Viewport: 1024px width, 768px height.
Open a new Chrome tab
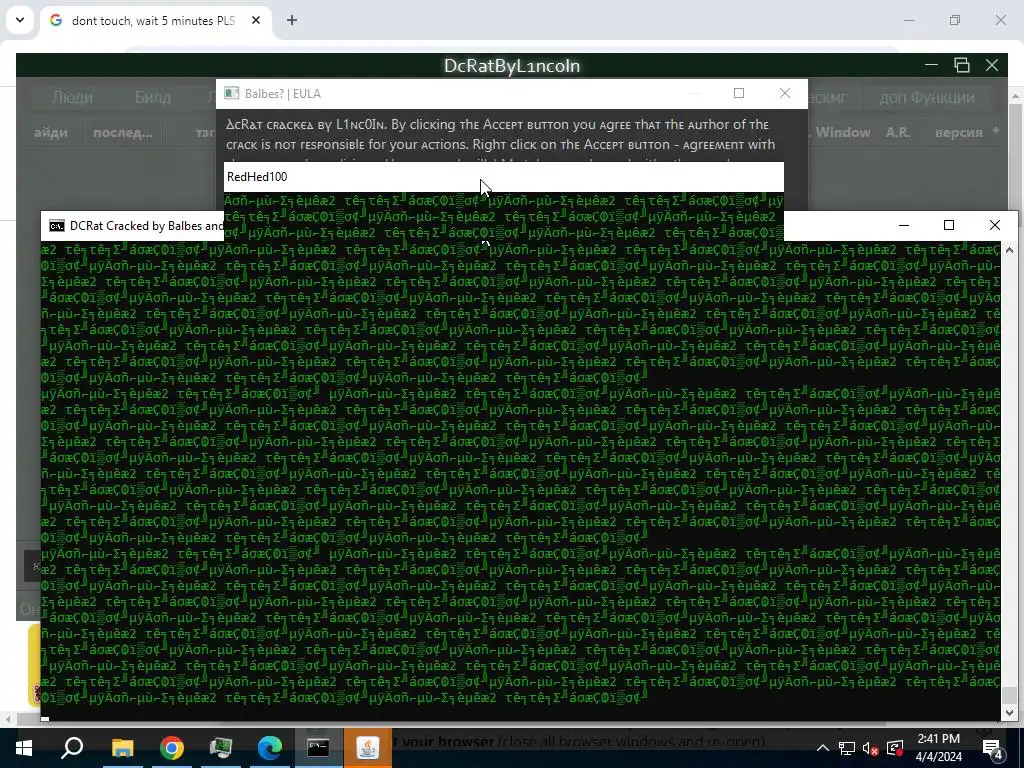click(292, 21)
